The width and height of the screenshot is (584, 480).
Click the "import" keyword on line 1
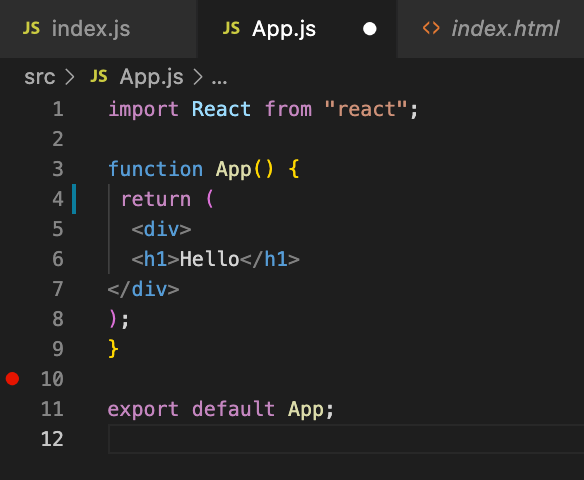143,110
